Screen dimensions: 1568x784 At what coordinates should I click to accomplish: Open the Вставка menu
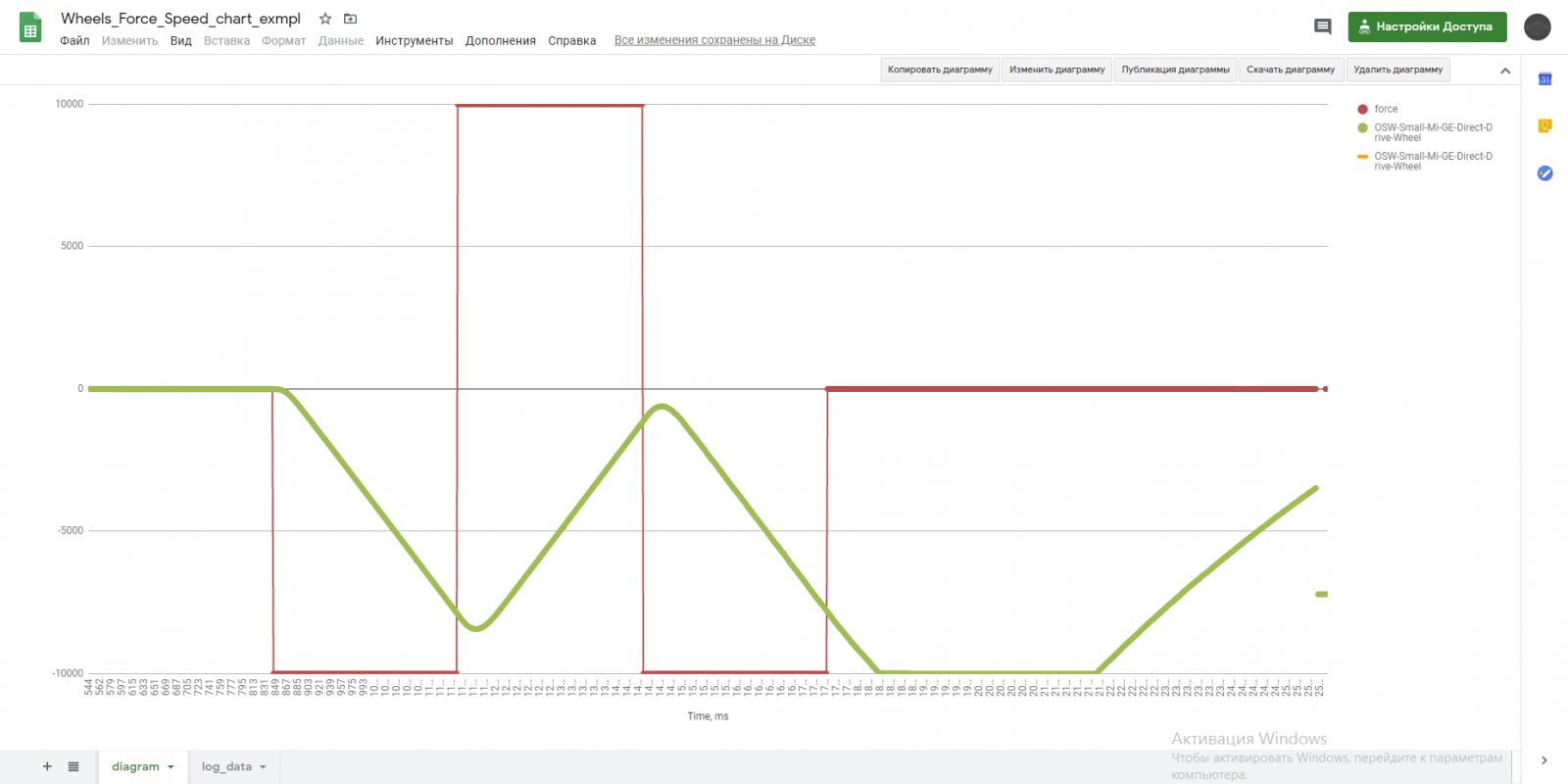tap(227, 41)
